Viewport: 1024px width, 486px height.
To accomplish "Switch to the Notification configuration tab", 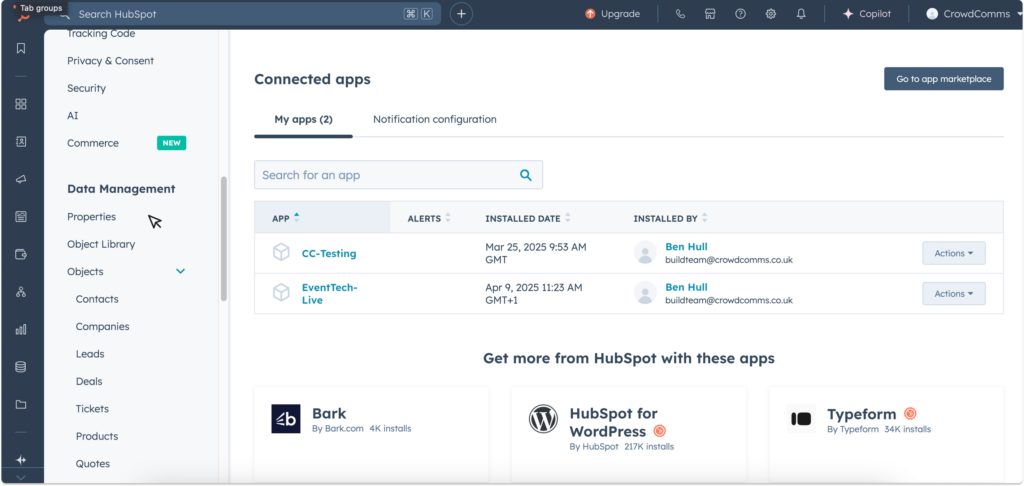I will click(434, 119).
